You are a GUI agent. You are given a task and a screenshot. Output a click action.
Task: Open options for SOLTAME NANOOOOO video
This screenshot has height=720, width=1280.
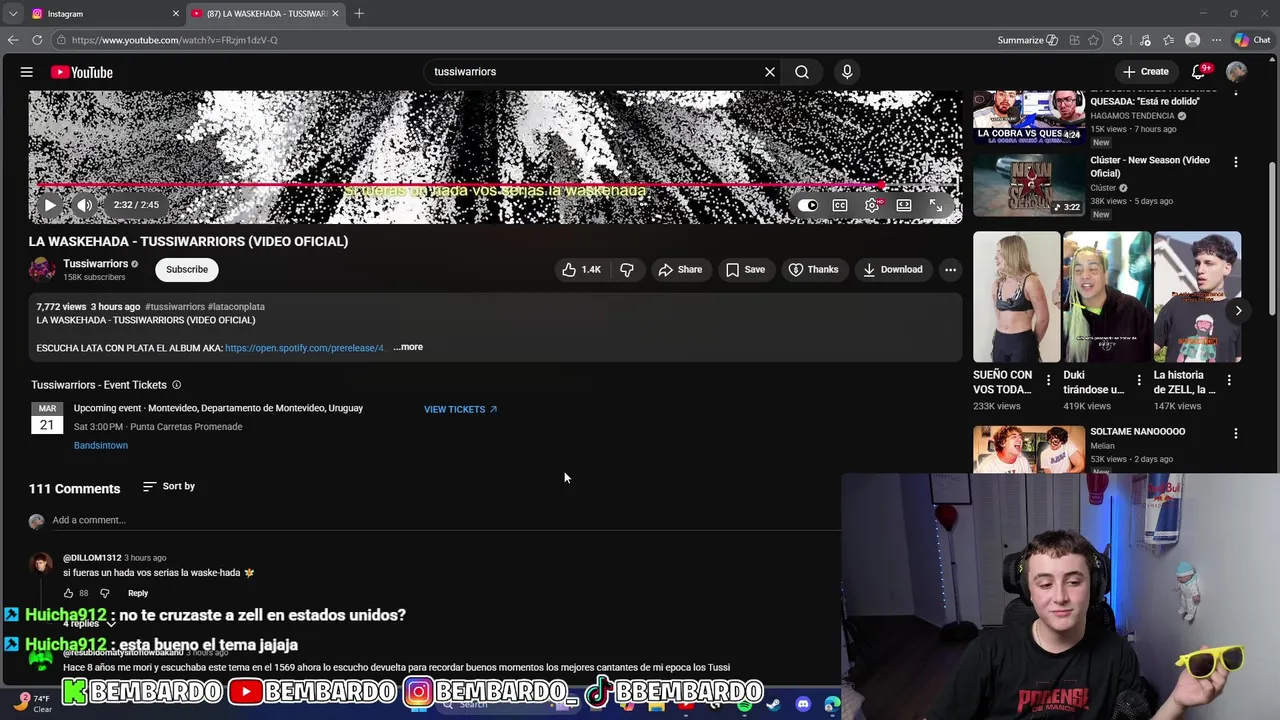1236,434
